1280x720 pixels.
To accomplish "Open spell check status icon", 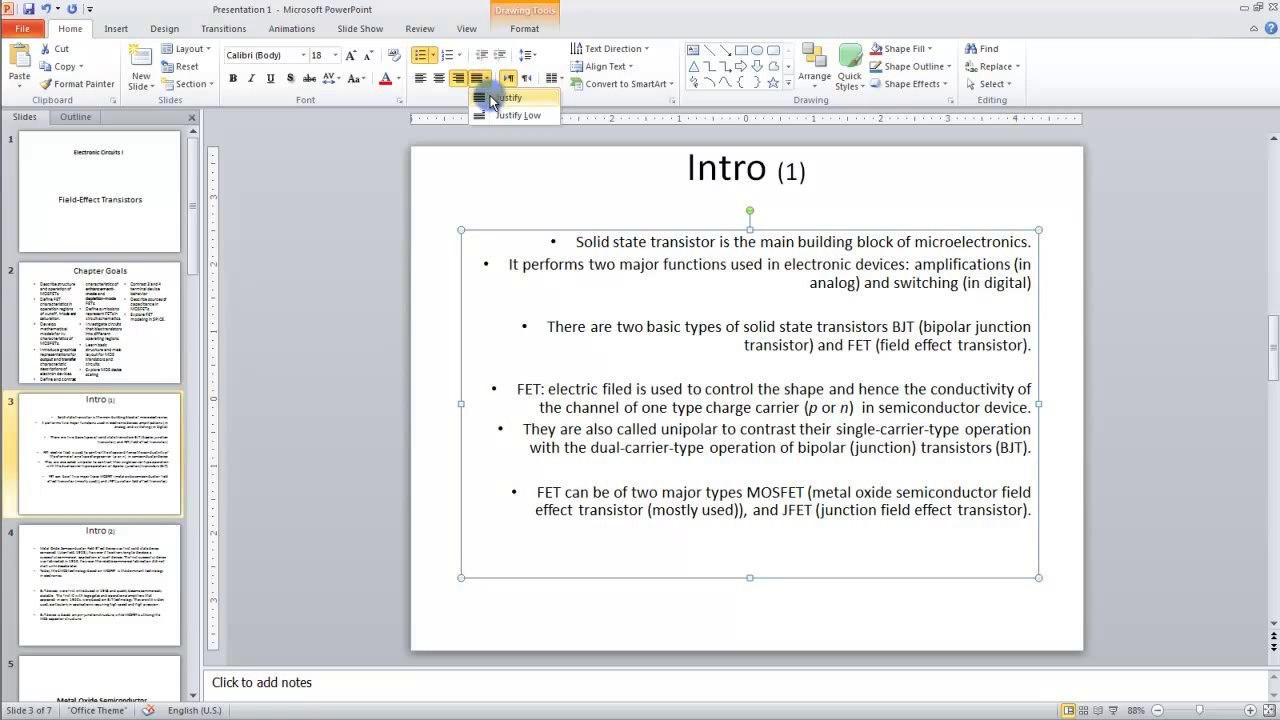I will [149, 710].
